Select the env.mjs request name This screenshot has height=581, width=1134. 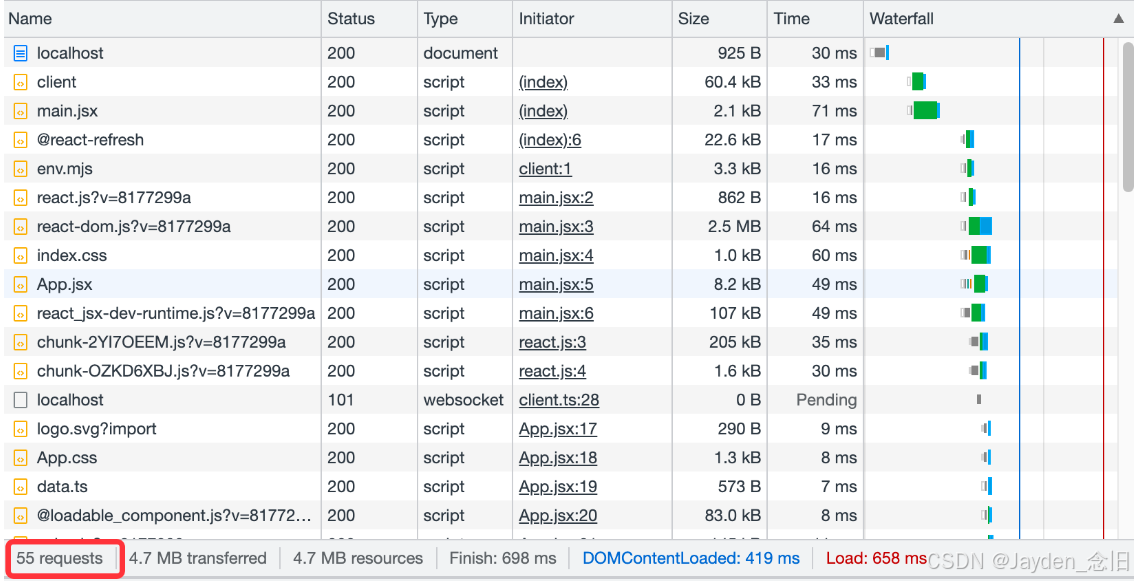coord(65,169)
